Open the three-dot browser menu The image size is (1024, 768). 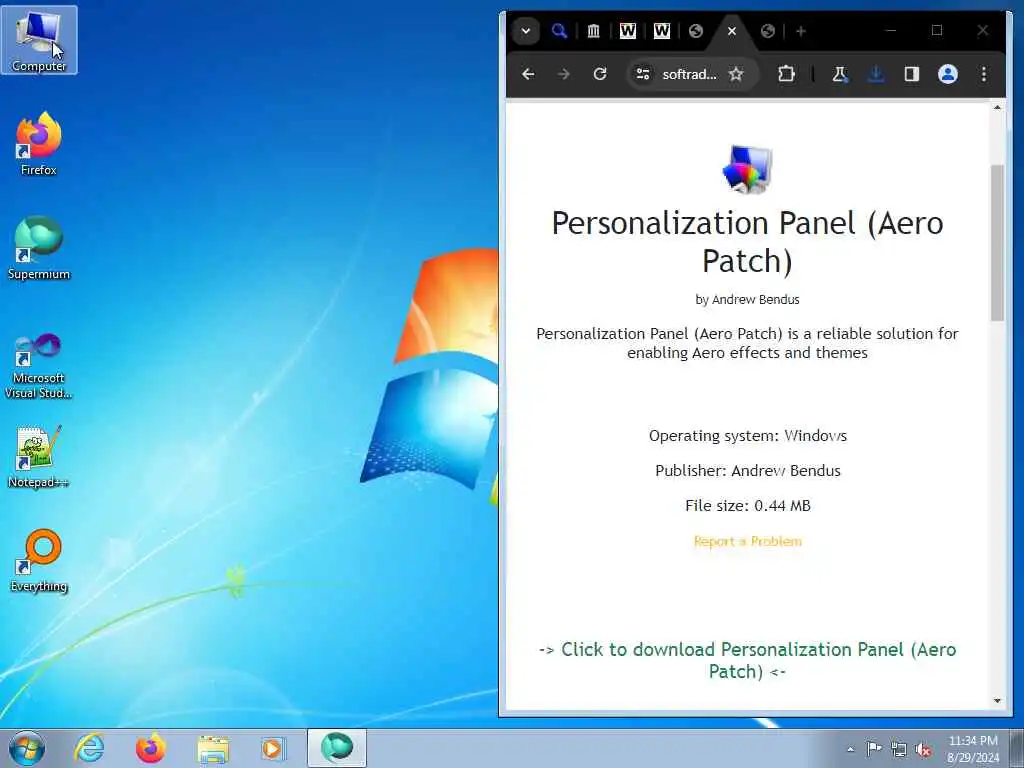[984, 74]
